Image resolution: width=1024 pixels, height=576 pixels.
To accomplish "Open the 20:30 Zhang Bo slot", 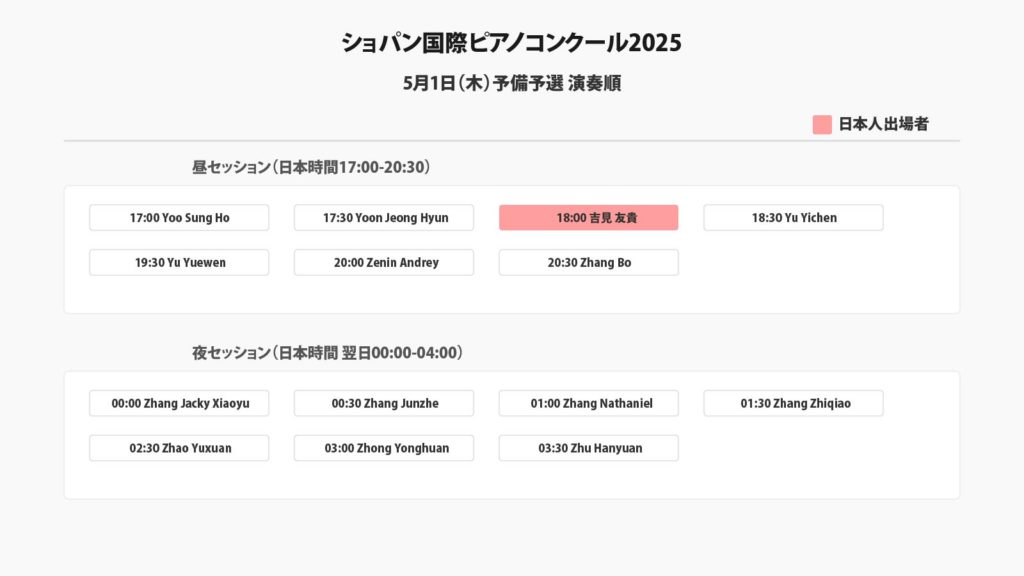I will coord(588,263).
